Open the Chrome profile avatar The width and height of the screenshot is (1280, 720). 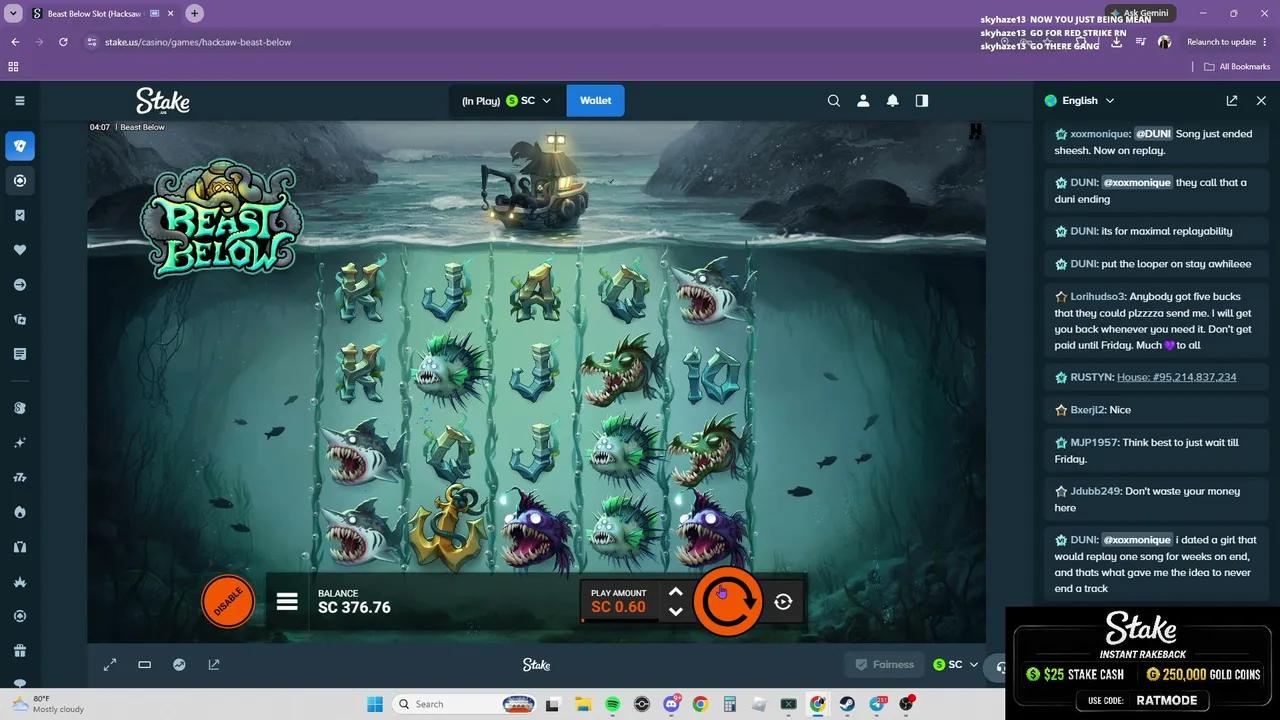(1164, 42)
